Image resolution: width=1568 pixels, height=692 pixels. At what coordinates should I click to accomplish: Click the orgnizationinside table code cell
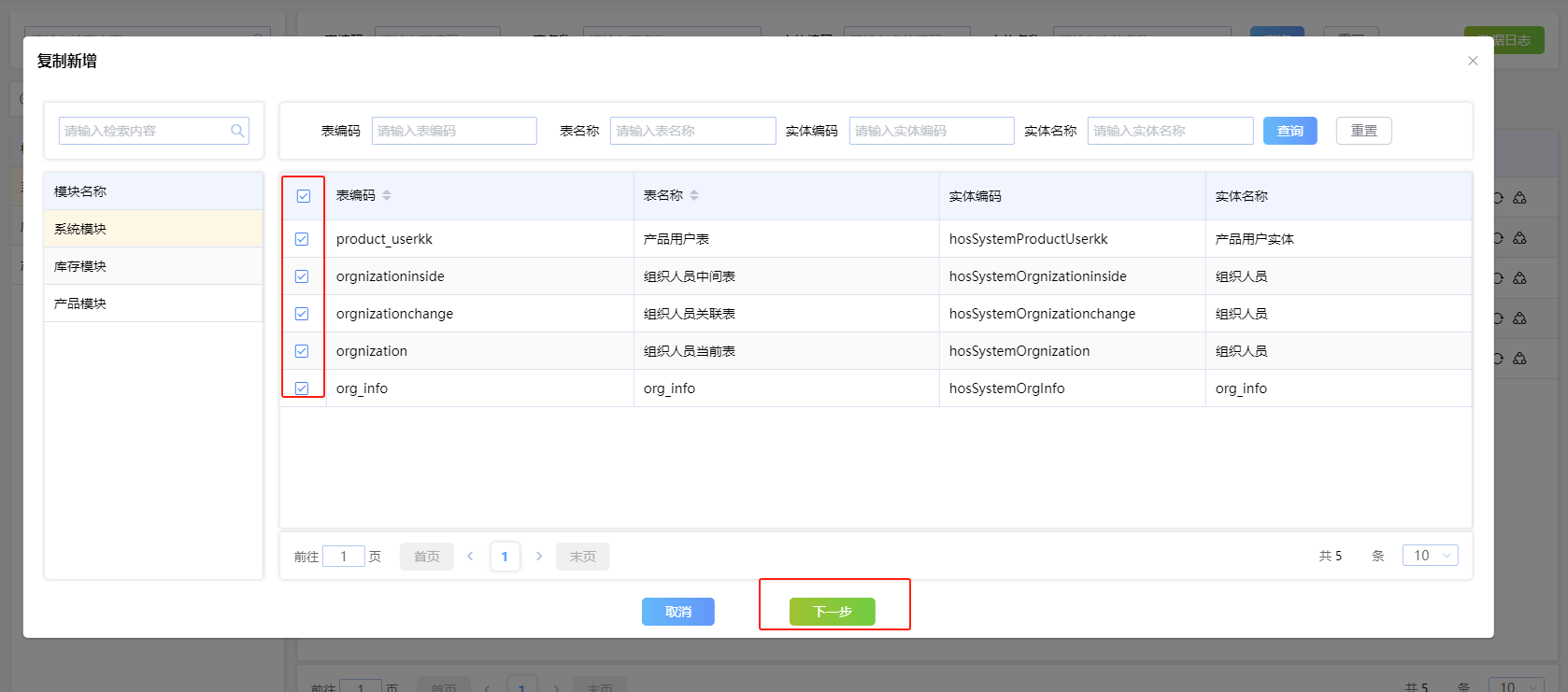tap(479, 276)
